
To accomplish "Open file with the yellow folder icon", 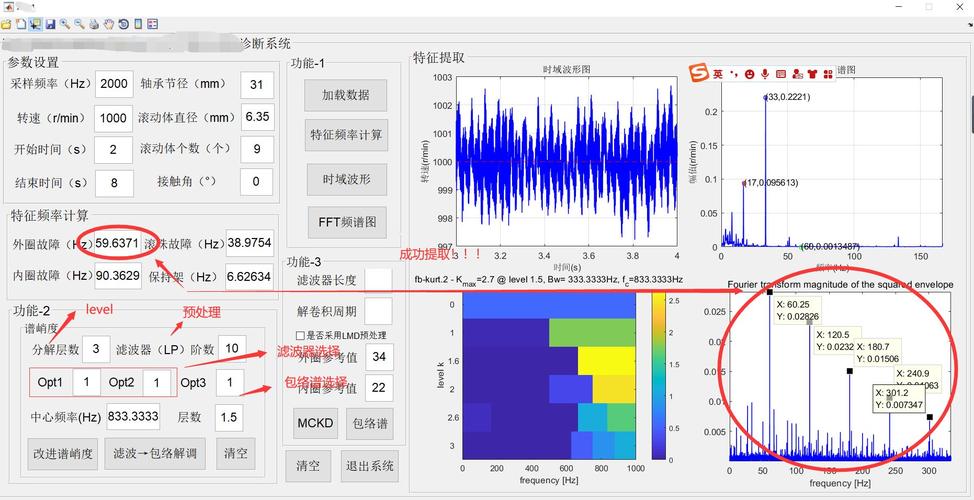I will tap(6, 24).
